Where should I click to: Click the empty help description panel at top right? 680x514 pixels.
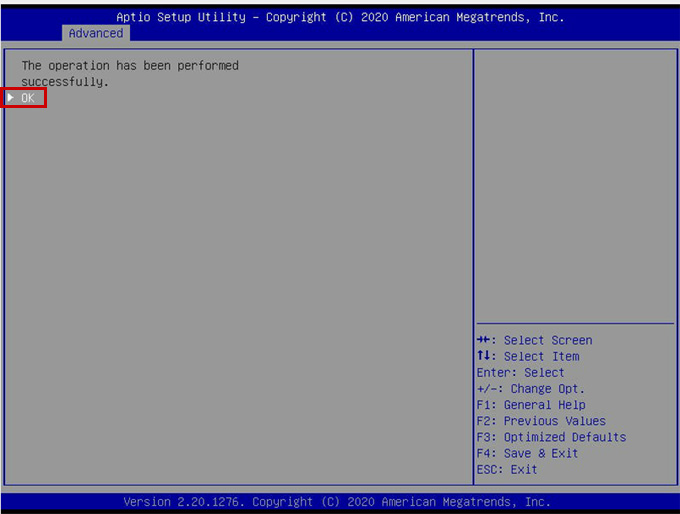pyautogui.click(x=574, y=180)
